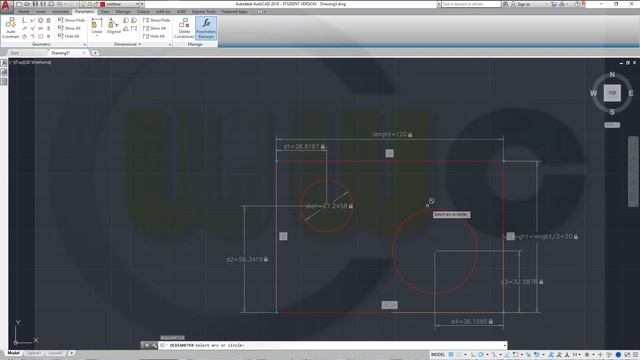
Task: Toggle MODEL space button in status bar
Action: [438, 355]
